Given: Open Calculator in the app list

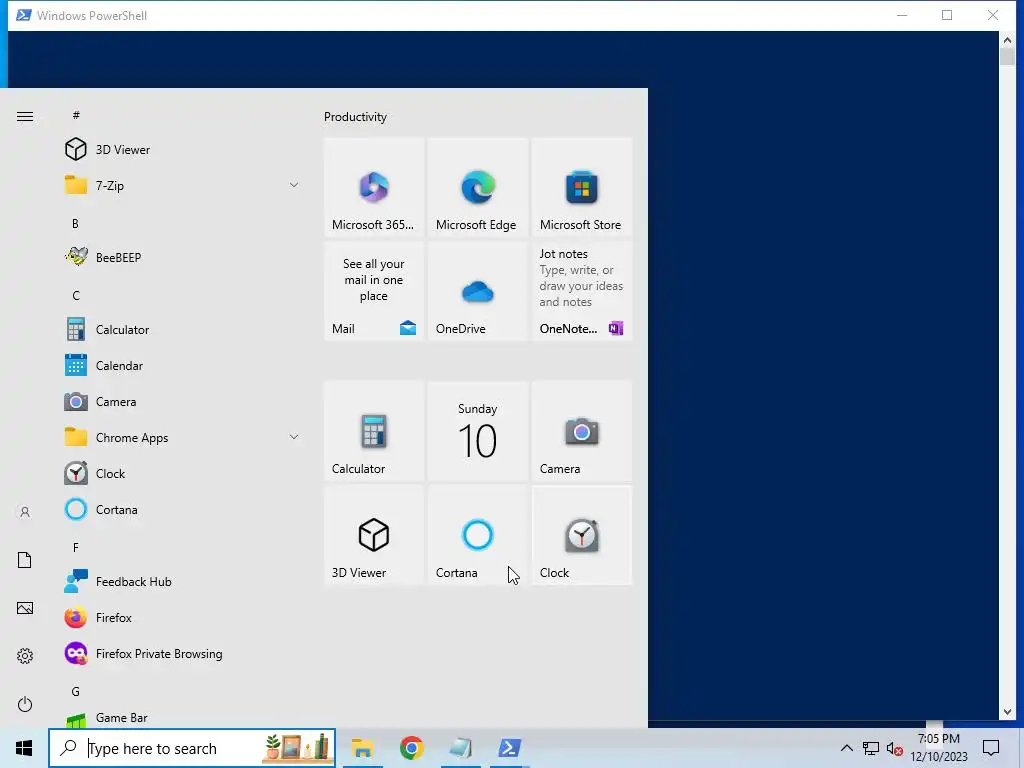Looking at the screenshot, I should click(180, 329).
